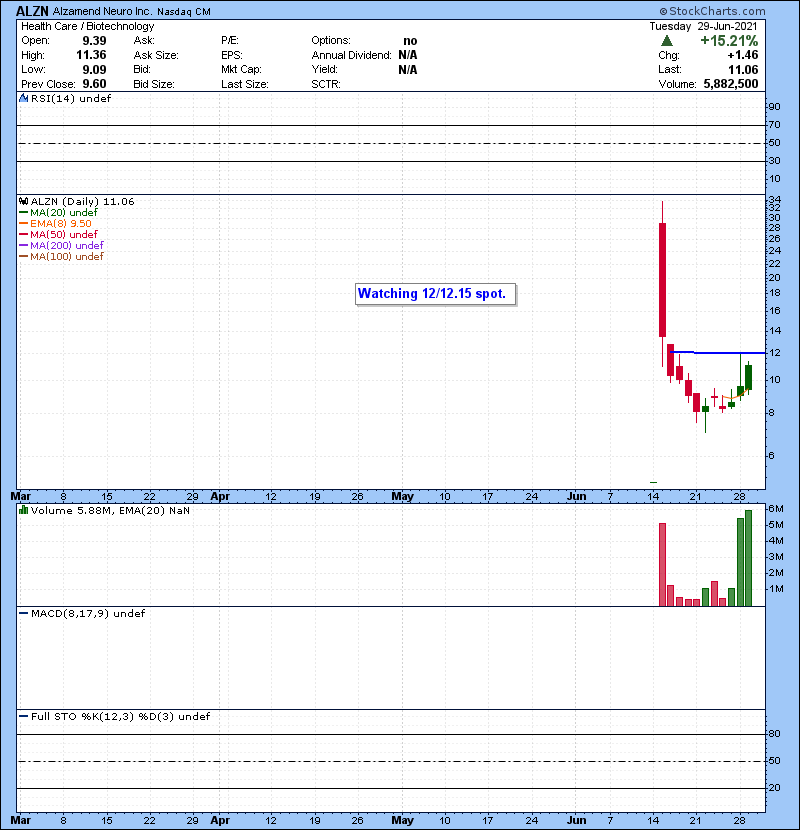The height and width of the screenshot is (830, 800).
Task: Click the 80 label on the stochastic axis
Action: click(774, 734)
